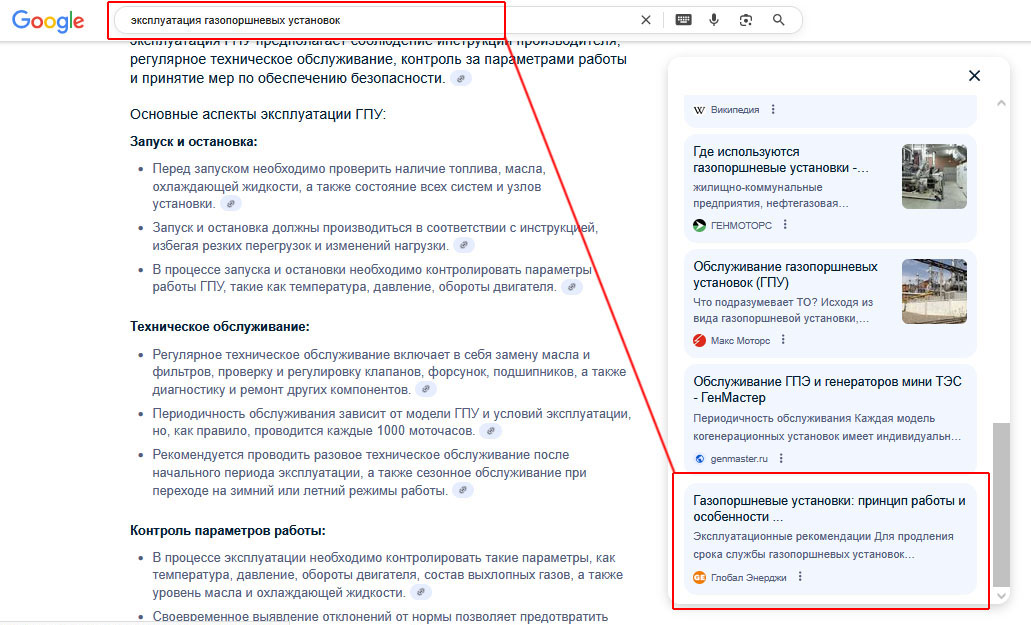Image resolution: width=1031 pixels, height=625 pixels.
Task: Click the text 'Основные аспекты эксплуатации ГПУ:'
Action: pos(258,114)
